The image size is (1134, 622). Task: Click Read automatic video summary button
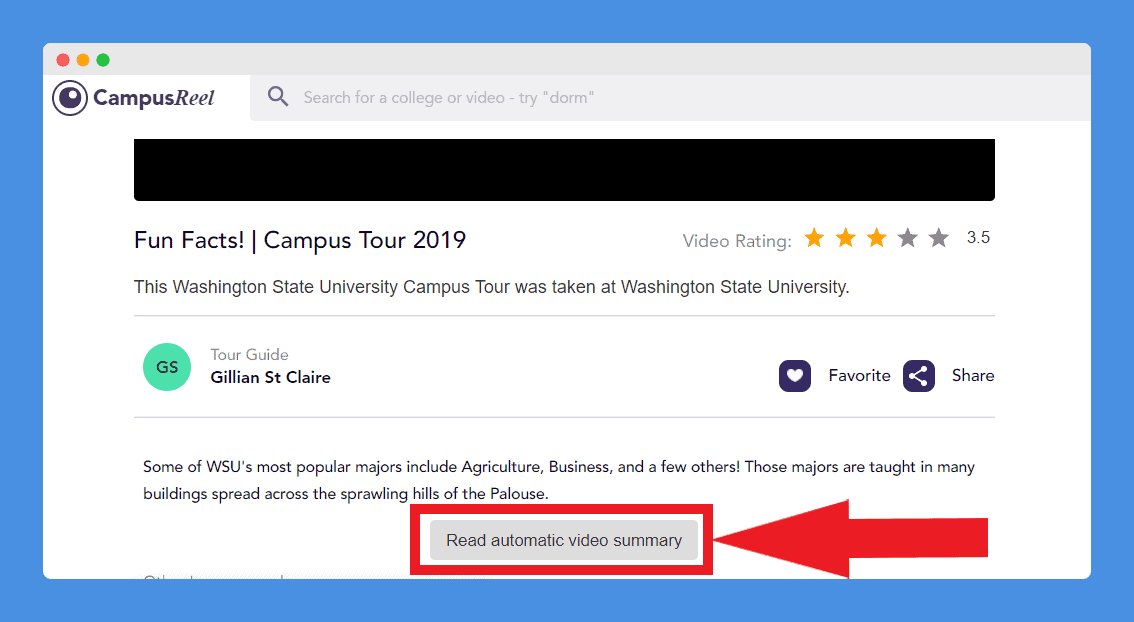[x=564, y=540]
